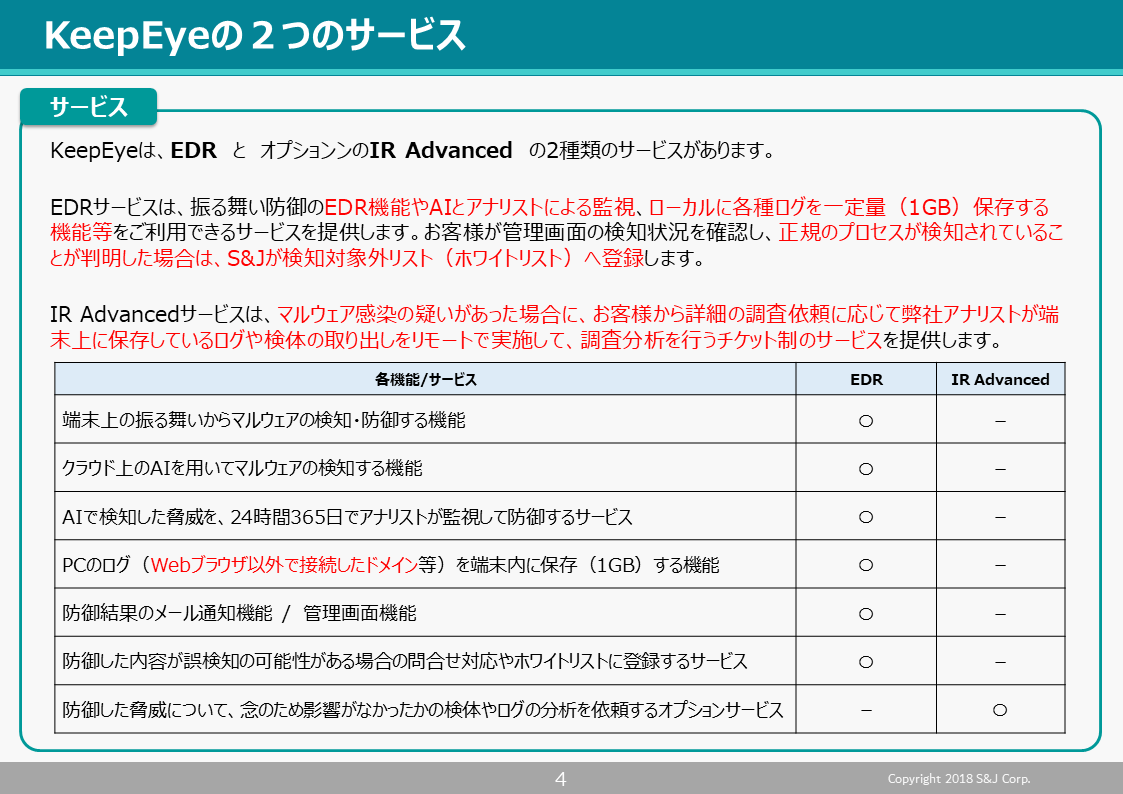Screen dimensions: 1123x794
Task: Click bold "EDR" in the intro sentence
Action: [193, 150]
